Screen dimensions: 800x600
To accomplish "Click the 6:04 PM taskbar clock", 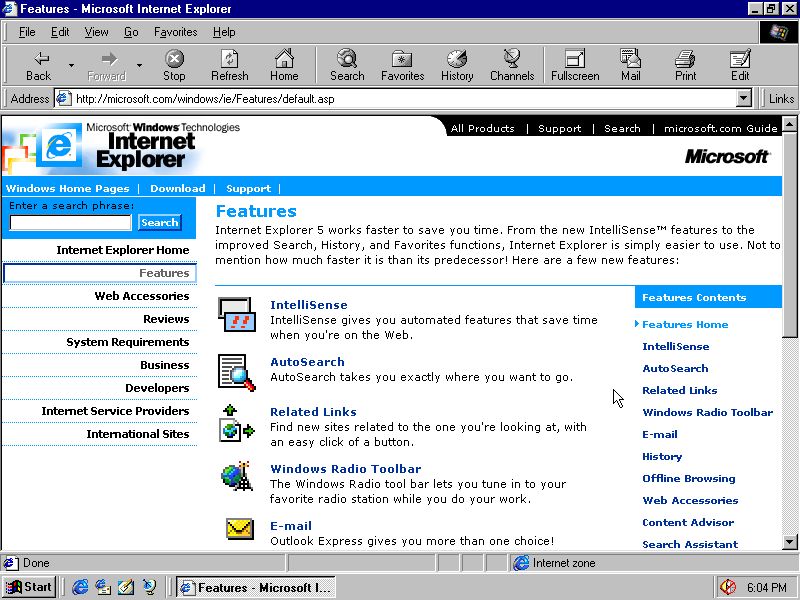I will [x=767, y=587].
